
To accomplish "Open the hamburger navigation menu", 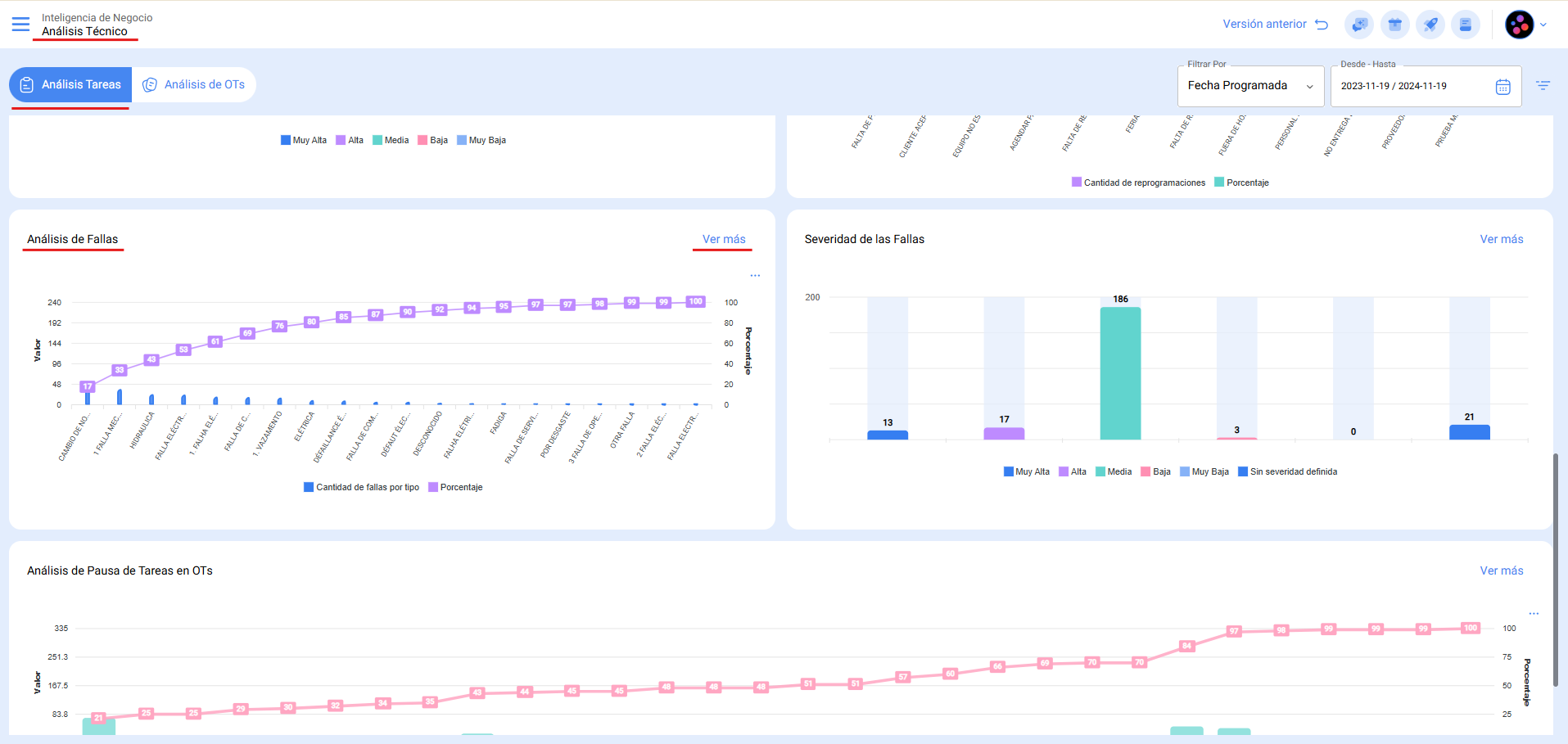I will pyautogui.click(x=20, y=25).
